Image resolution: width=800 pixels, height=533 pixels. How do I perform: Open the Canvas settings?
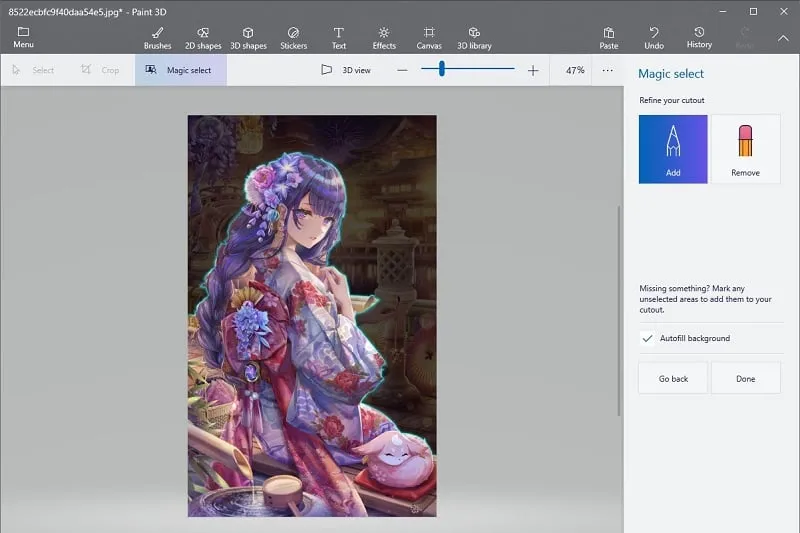[429, 37]
